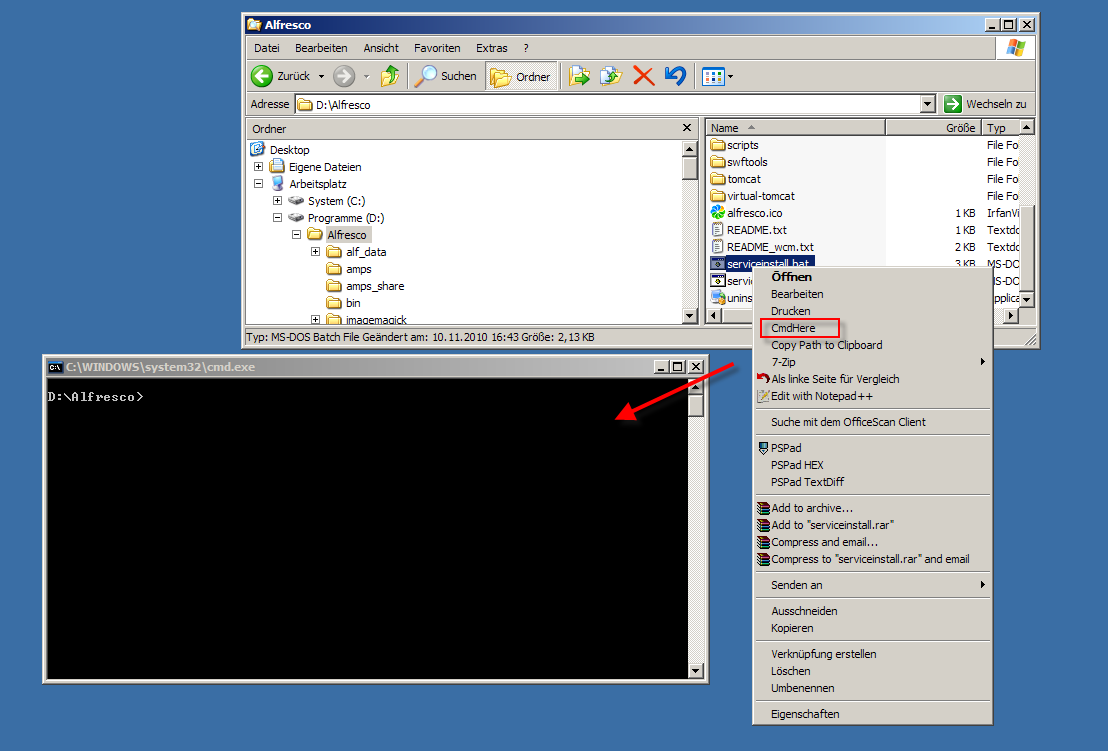Screen dimensions: 1108x751
Task: Close the Ordner pane with X
Action: [687, 128]
